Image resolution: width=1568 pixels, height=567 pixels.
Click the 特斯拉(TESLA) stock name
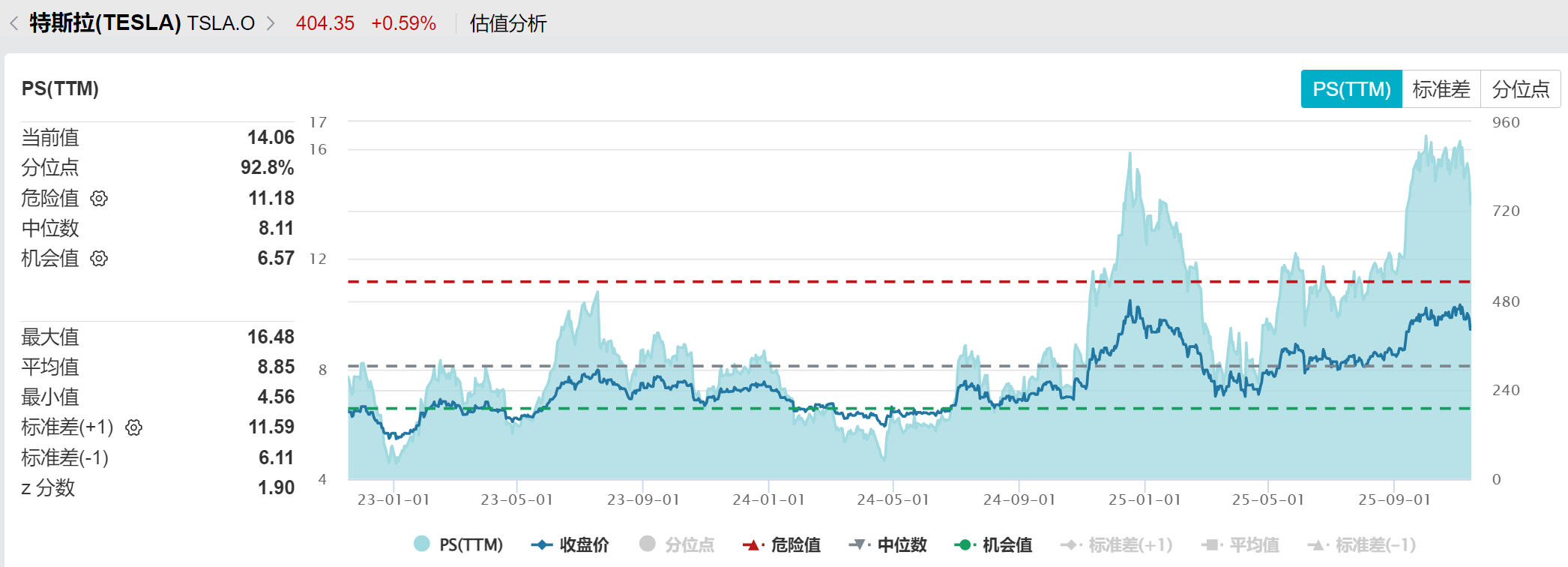[x=105, y=23]
